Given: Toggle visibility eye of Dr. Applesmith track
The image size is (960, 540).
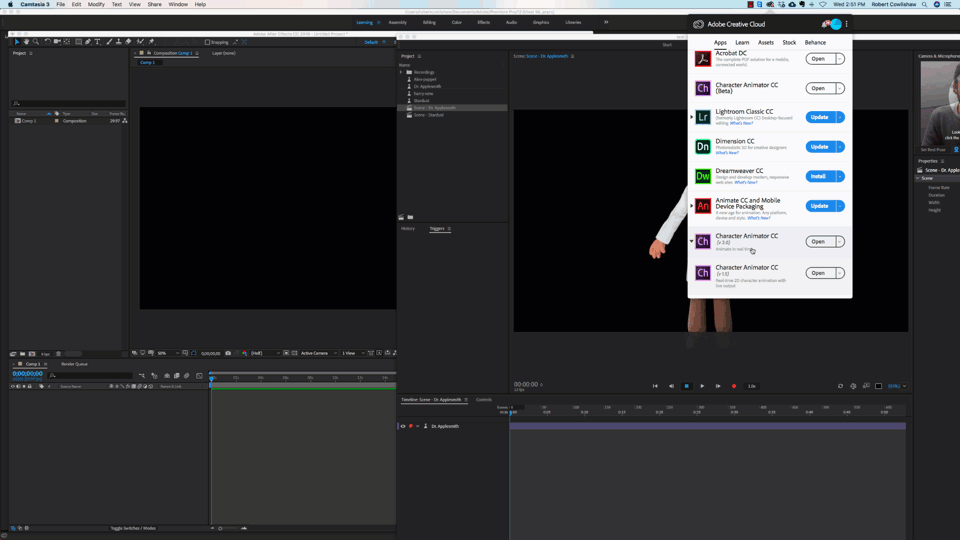Looking at the screenshot, I should pyautogui.click(x=403, y=426).
